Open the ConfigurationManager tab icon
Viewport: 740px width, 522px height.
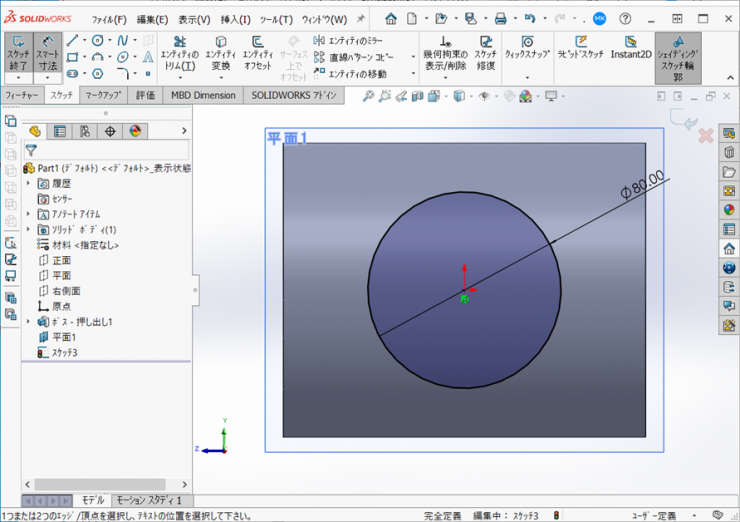85,131
